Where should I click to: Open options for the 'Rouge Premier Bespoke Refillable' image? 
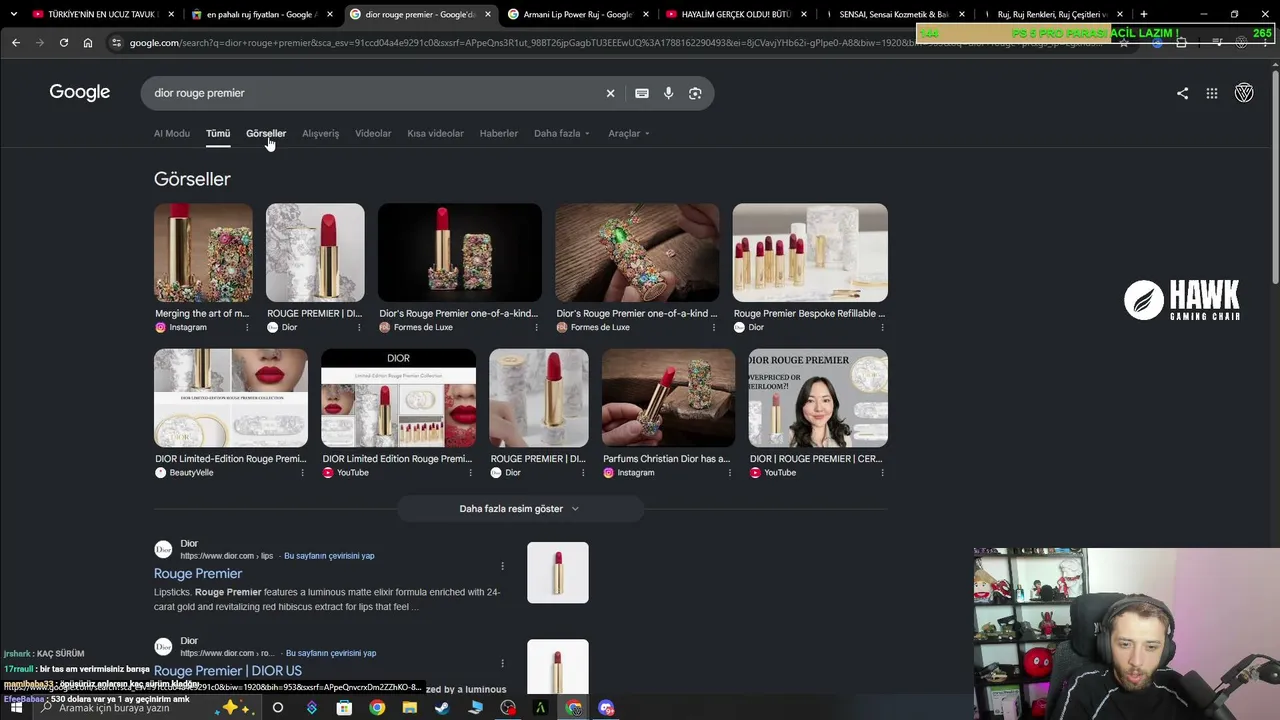point(882,327)
